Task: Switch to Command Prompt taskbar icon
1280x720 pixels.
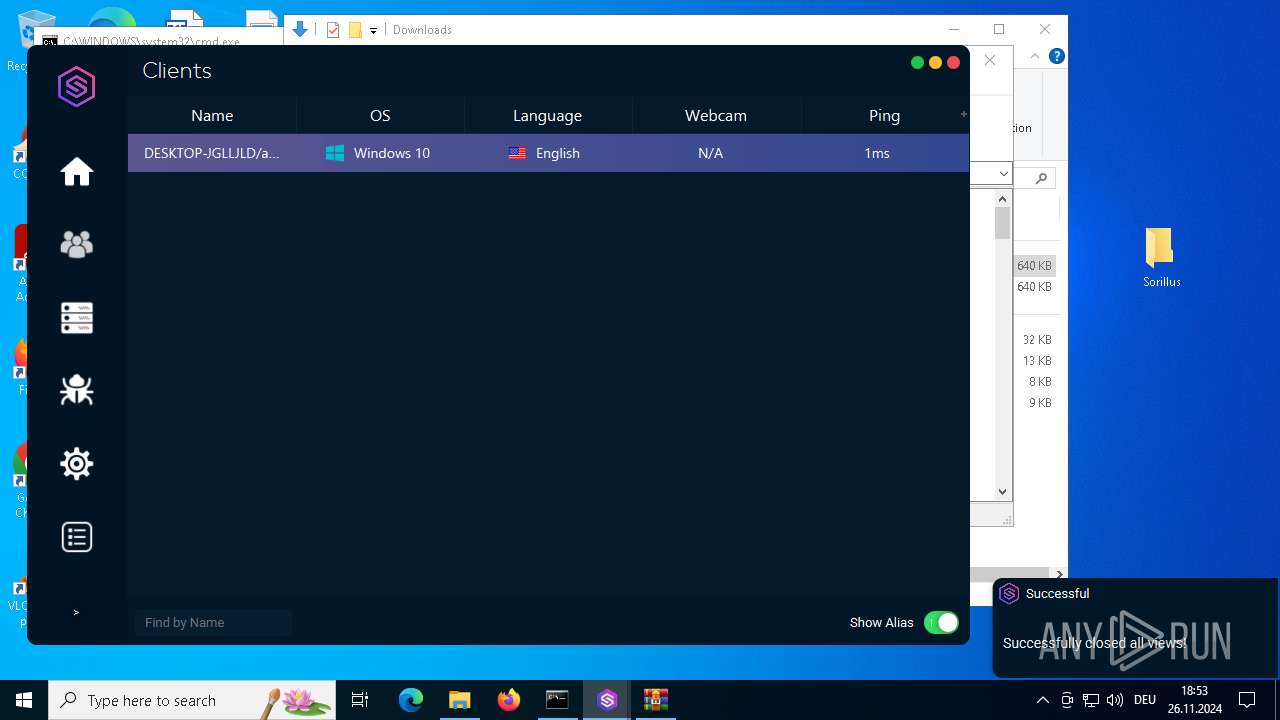Action: click(x=557, y=700)
